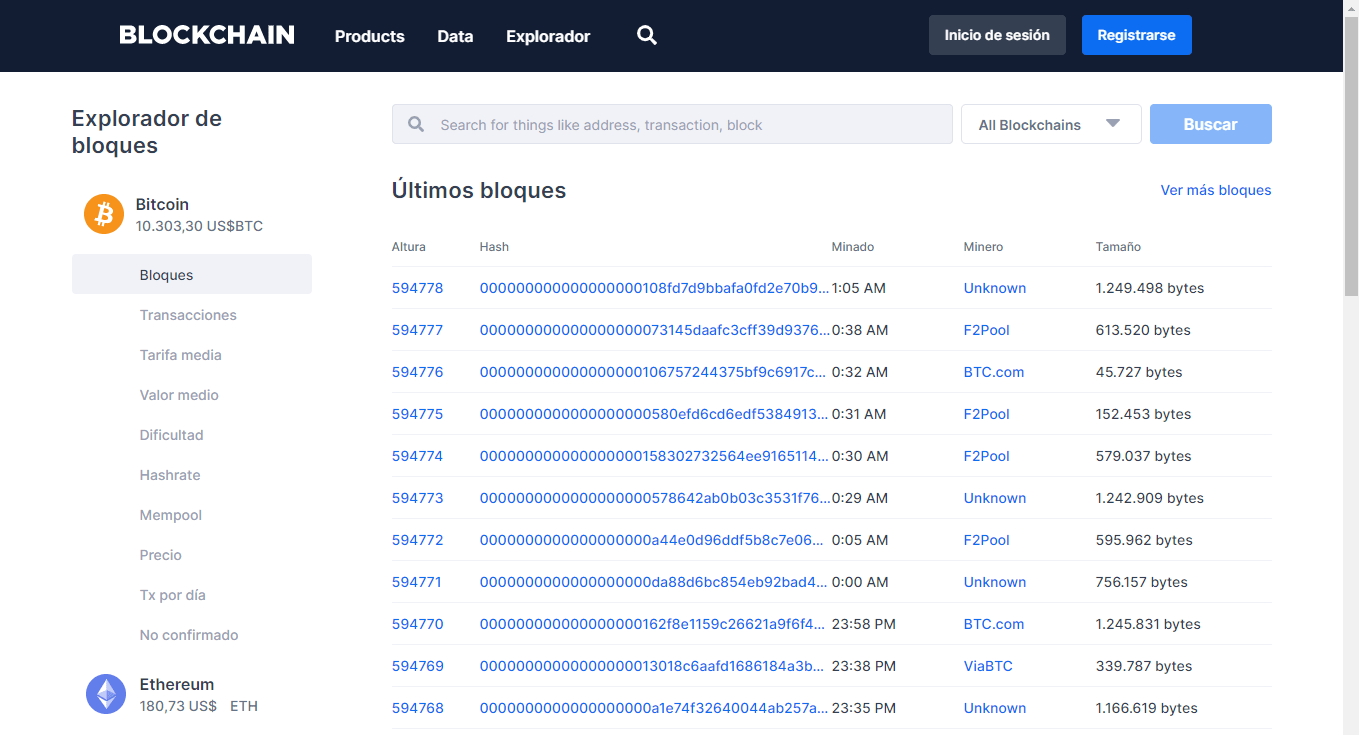Open Hashrate in the sidebar
The image size is (1359, 735).
pos(170,475)
